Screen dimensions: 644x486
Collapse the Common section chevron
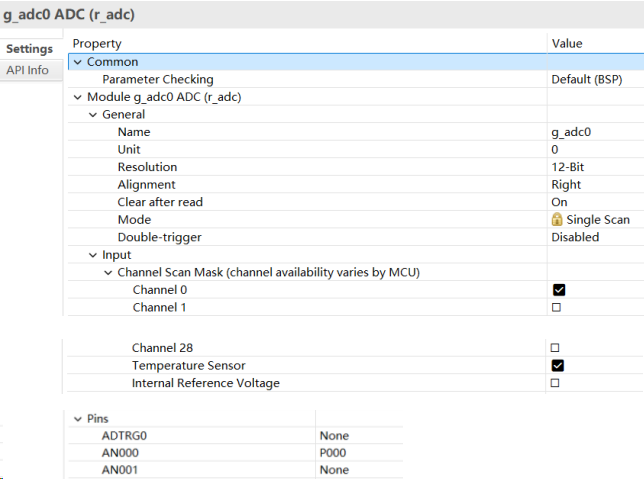click(78, 62)
